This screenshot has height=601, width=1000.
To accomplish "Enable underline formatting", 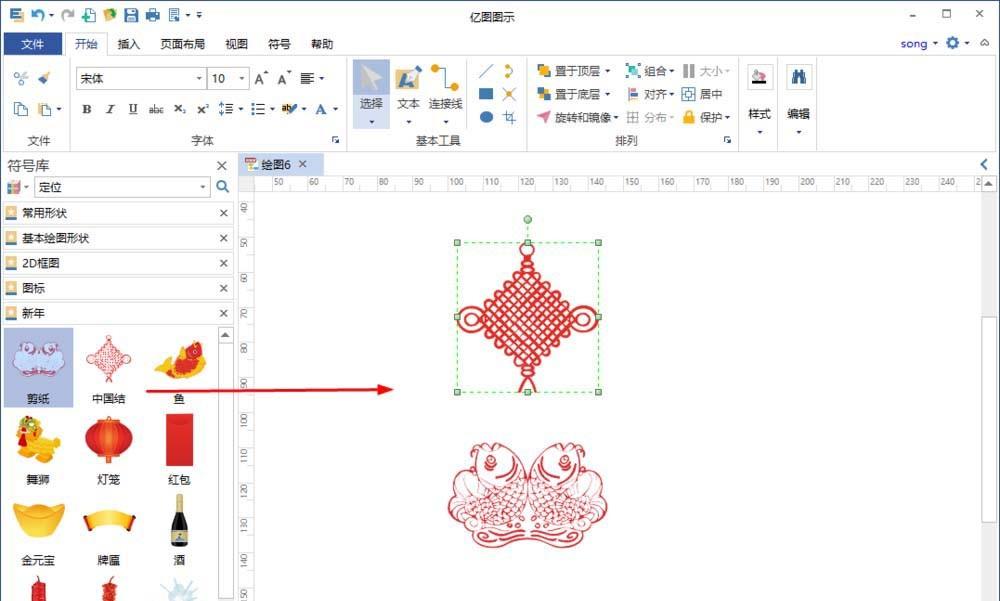I will pos(132,109).
